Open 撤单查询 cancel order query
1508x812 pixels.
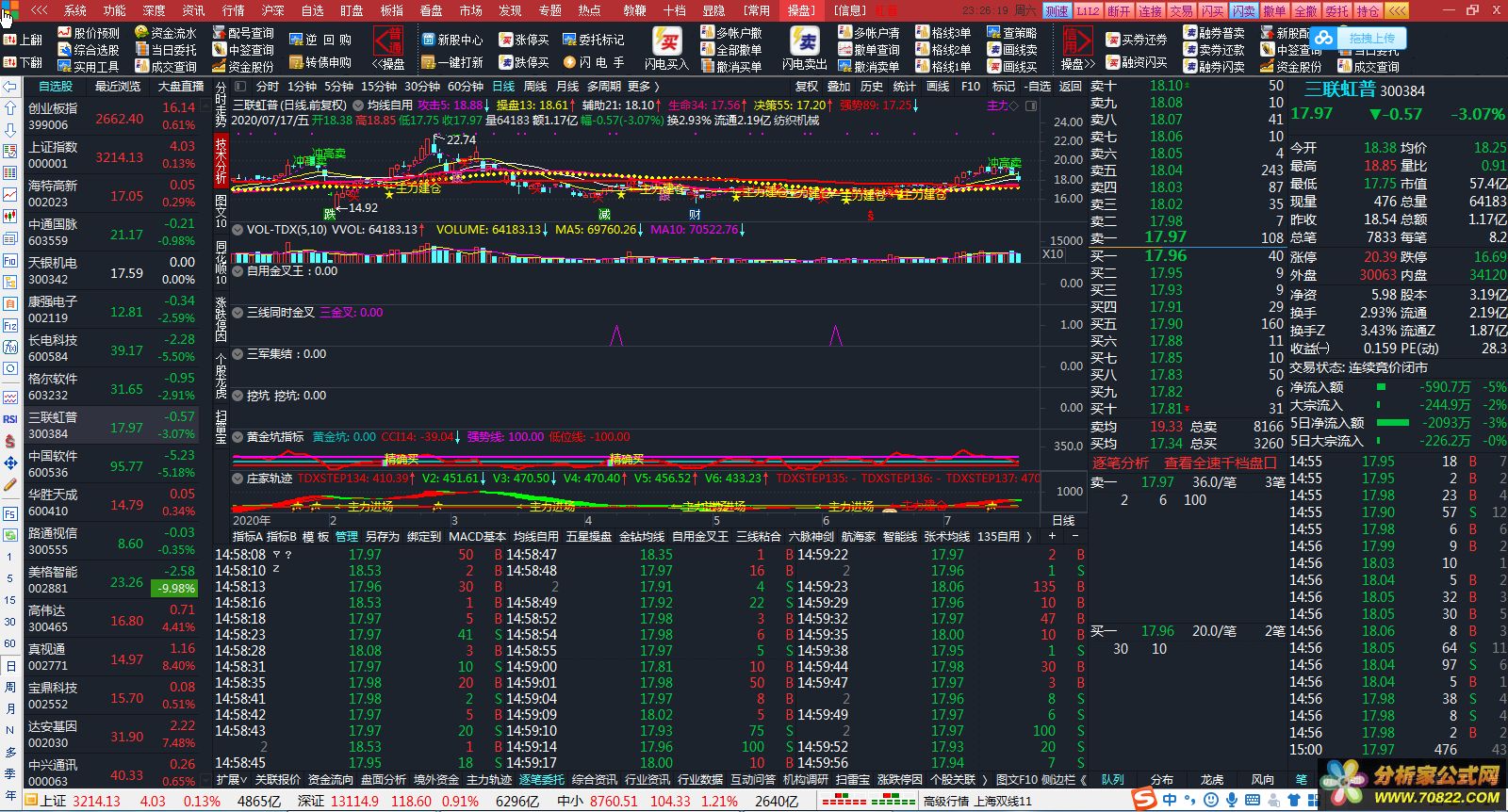click(x=869, y=50)
